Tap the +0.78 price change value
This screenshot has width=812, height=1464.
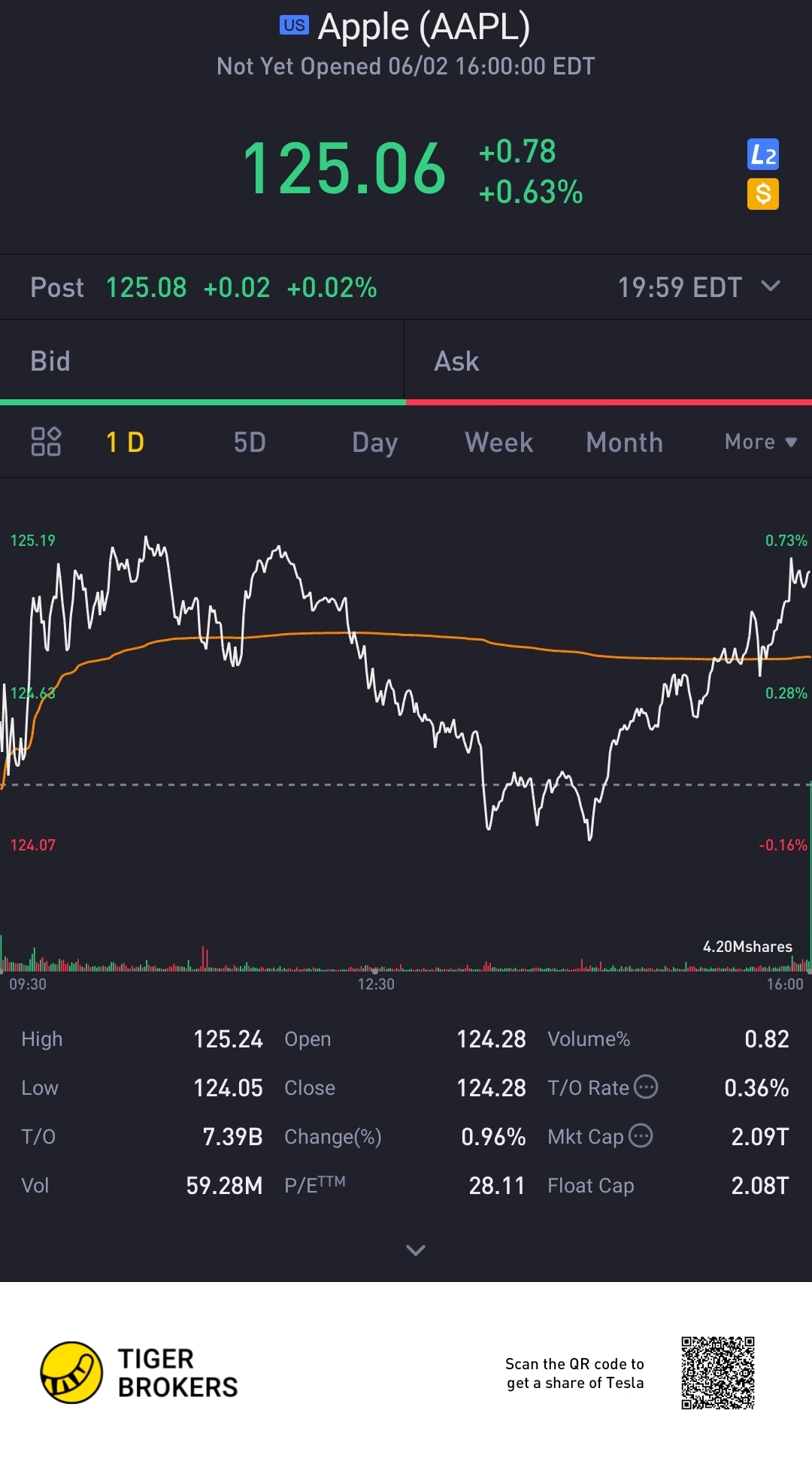517,151
